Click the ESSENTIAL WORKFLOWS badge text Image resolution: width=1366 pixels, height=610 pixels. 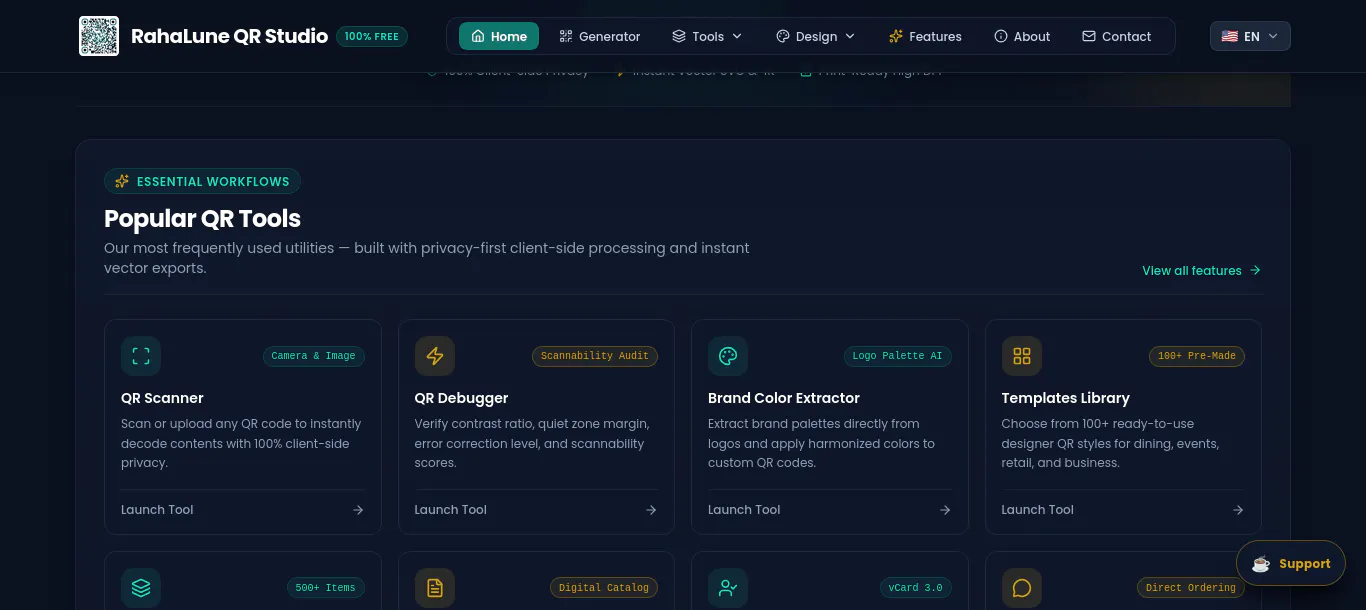(213, 182)
